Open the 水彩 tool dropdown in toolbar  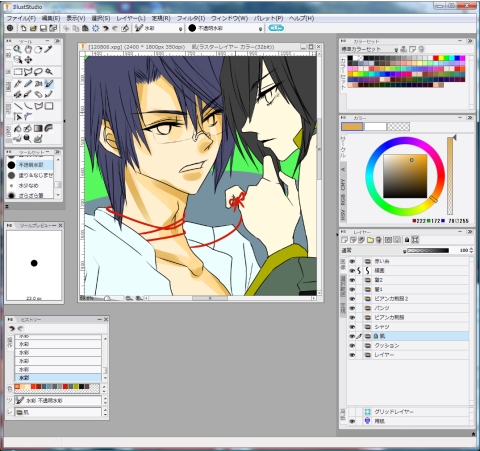pyautogui.click(x=181, y=29)
